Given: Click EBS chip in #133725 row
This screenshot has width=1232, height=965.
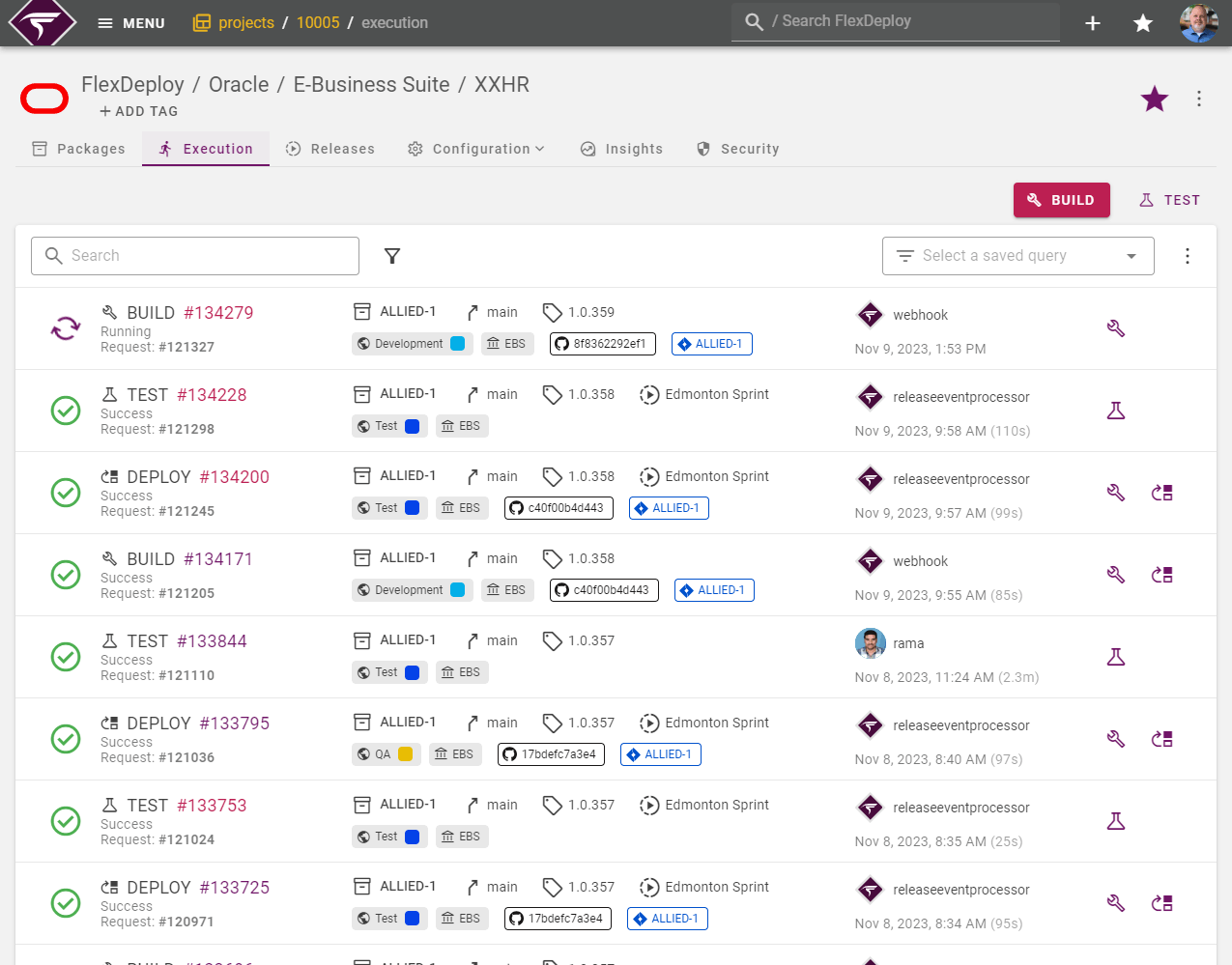Looking at the screenshot, I should (462, 919).
